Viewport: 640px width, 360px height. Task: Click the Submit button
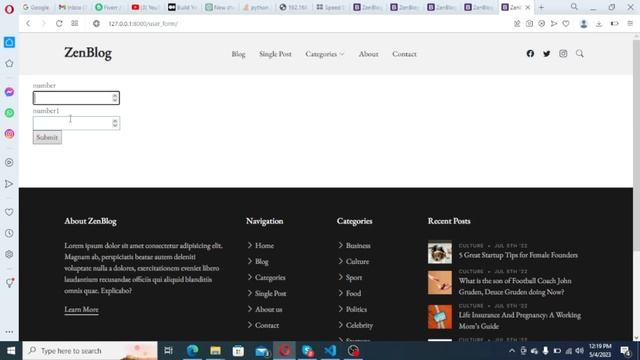tap(47, 137)
